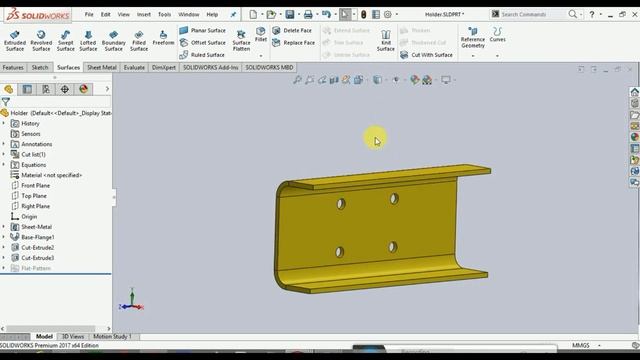Image resolution: width=640 pixels, height=360 pixels.
Task: Expand the Cut-Extrude2 feature node
Action: (4, 247)
